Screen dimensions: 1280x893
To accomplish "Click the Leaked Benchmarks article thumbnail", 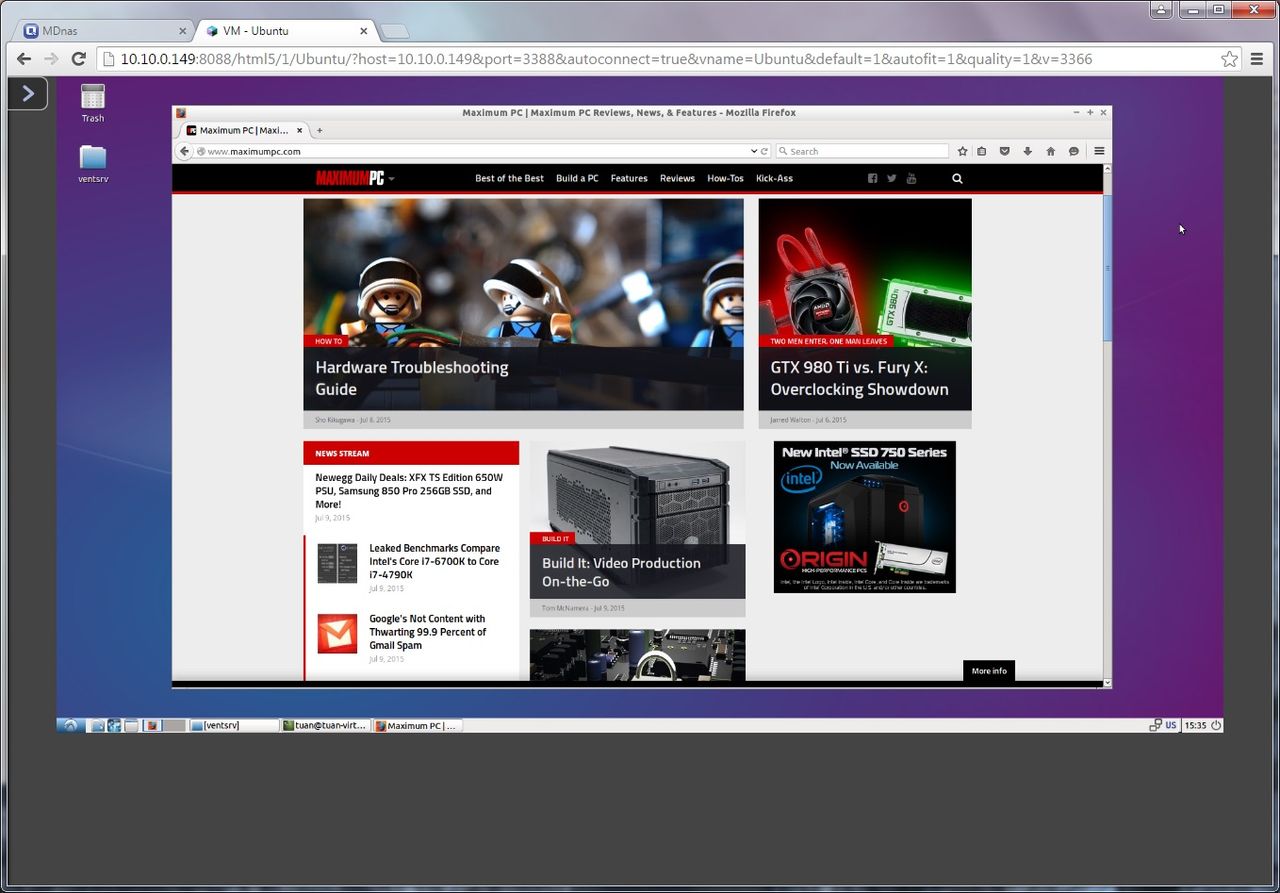I will click(x=337, y=563).
